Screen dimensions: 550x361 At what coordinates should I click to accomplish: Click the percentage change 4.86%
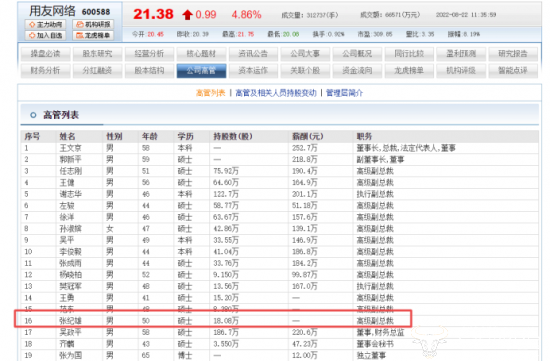[x=246, y=15]
